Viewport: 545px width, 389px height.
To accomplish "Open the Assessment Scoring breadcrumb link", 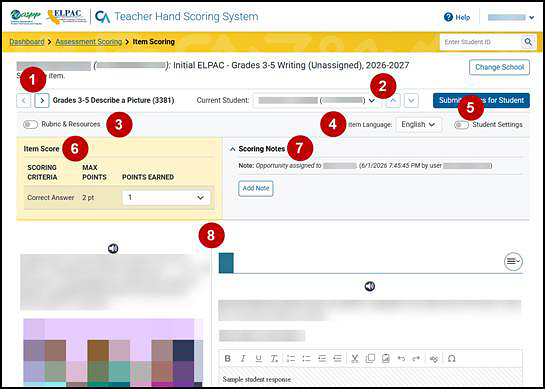I will tap(89, 42).
